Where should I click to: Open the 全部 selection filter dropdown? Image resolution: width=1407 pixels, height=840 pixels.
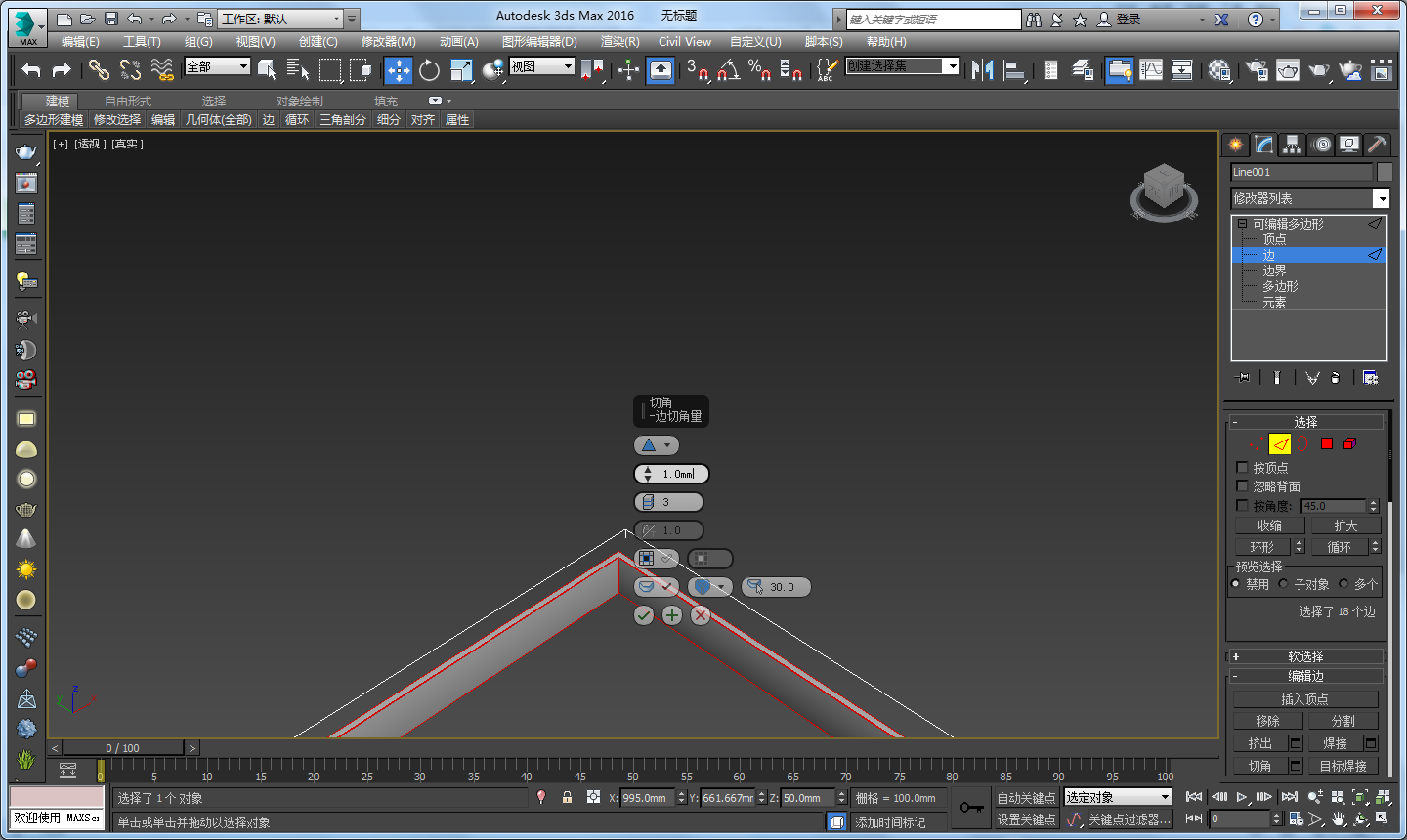(x=218, y=66)
